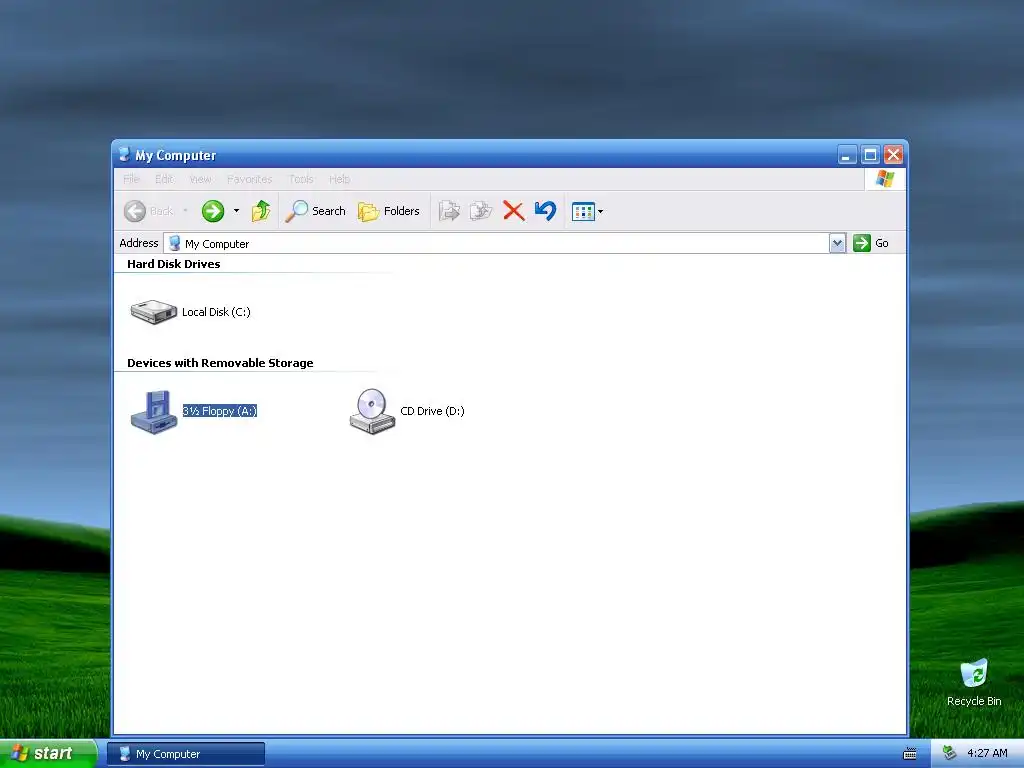Open the Tools menu
The image size is (1024, 768).
click(301, 179)
